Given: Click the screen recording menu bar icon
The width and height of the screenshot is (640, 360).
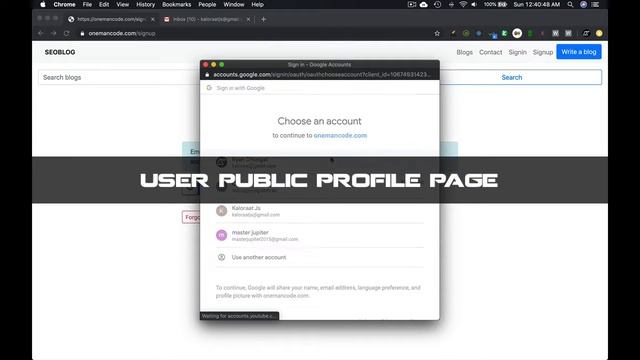Looking at the screenshot, I should [x=412, y=4].
